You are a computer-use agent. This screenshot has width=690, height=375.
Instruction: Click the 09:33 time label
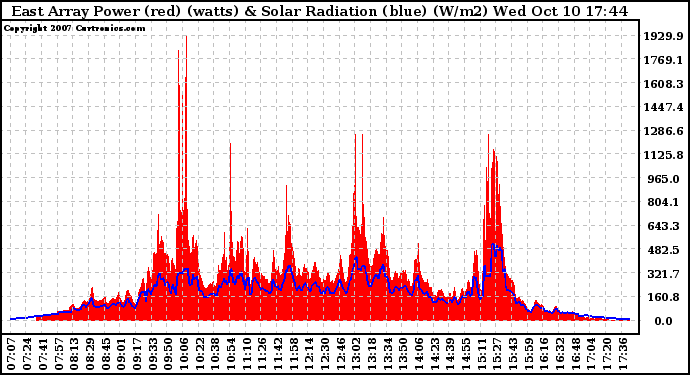[153, 354]
